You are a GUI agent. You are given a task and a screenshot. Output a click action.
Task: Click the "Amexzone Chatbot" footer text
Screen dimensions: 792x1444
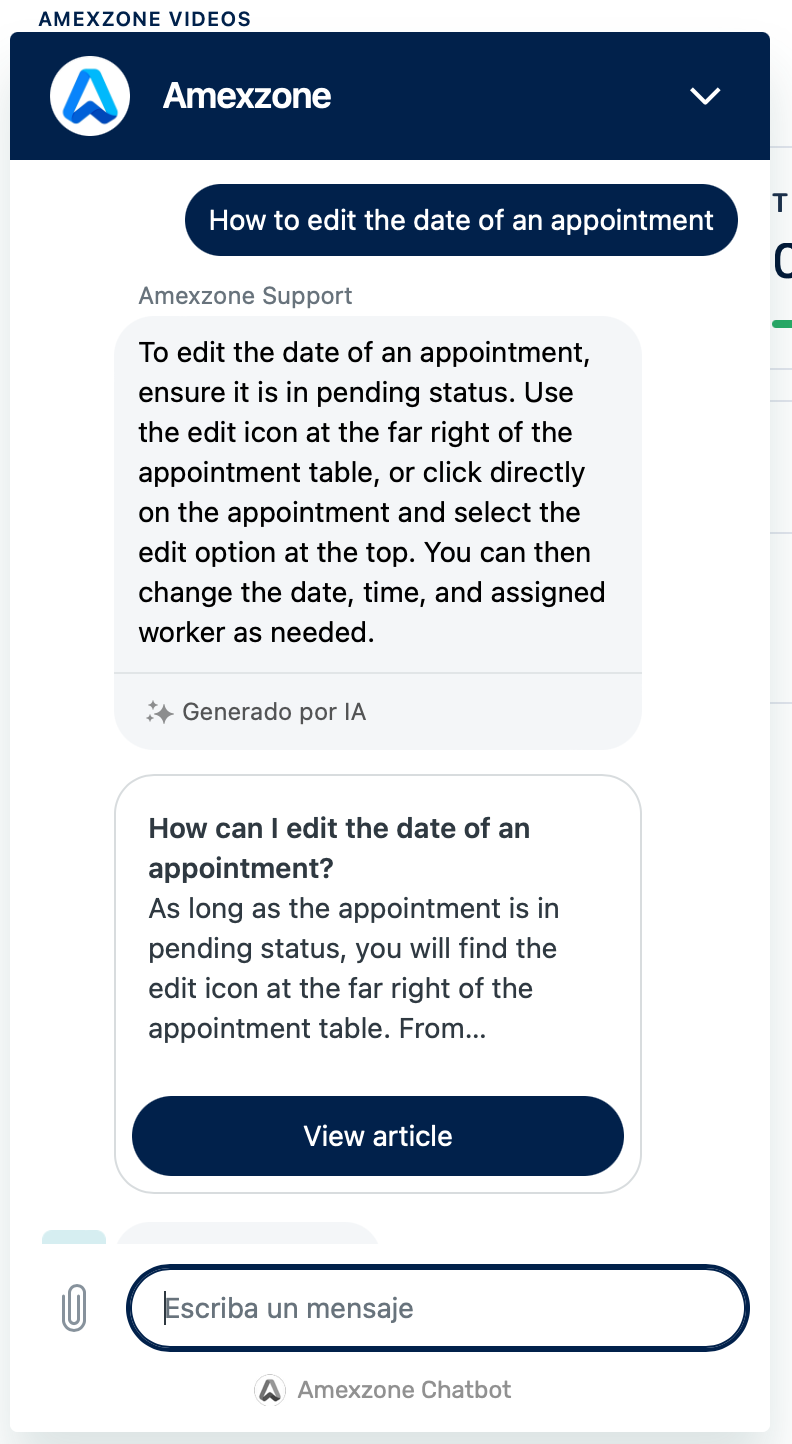tap(404, 1390)
